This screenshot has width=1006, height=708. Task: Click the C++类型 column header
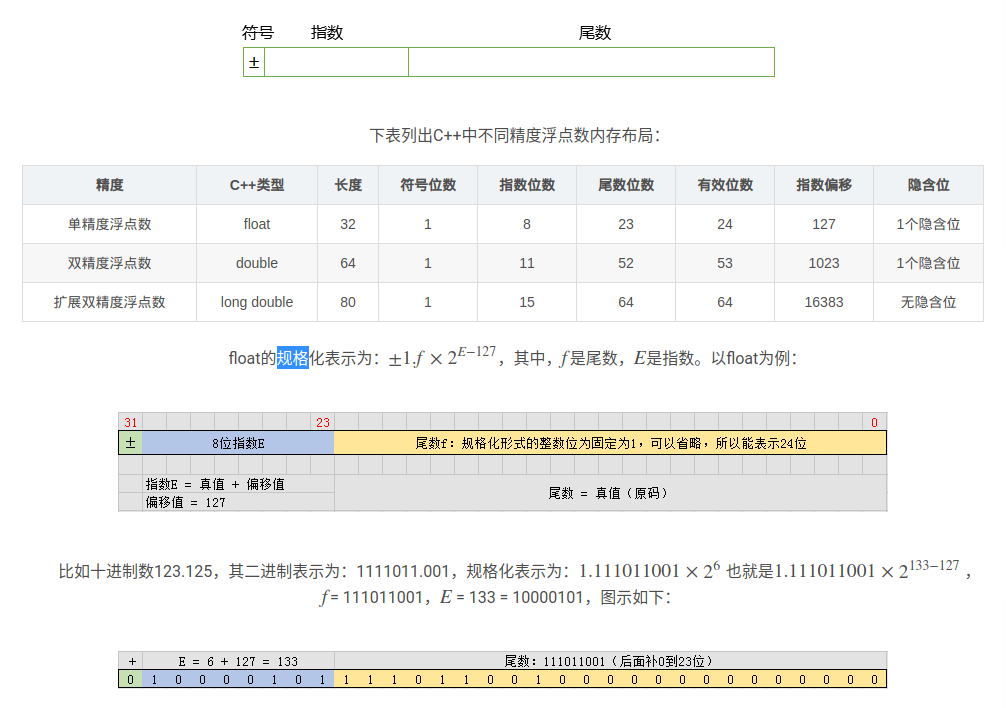coord(257,185)
